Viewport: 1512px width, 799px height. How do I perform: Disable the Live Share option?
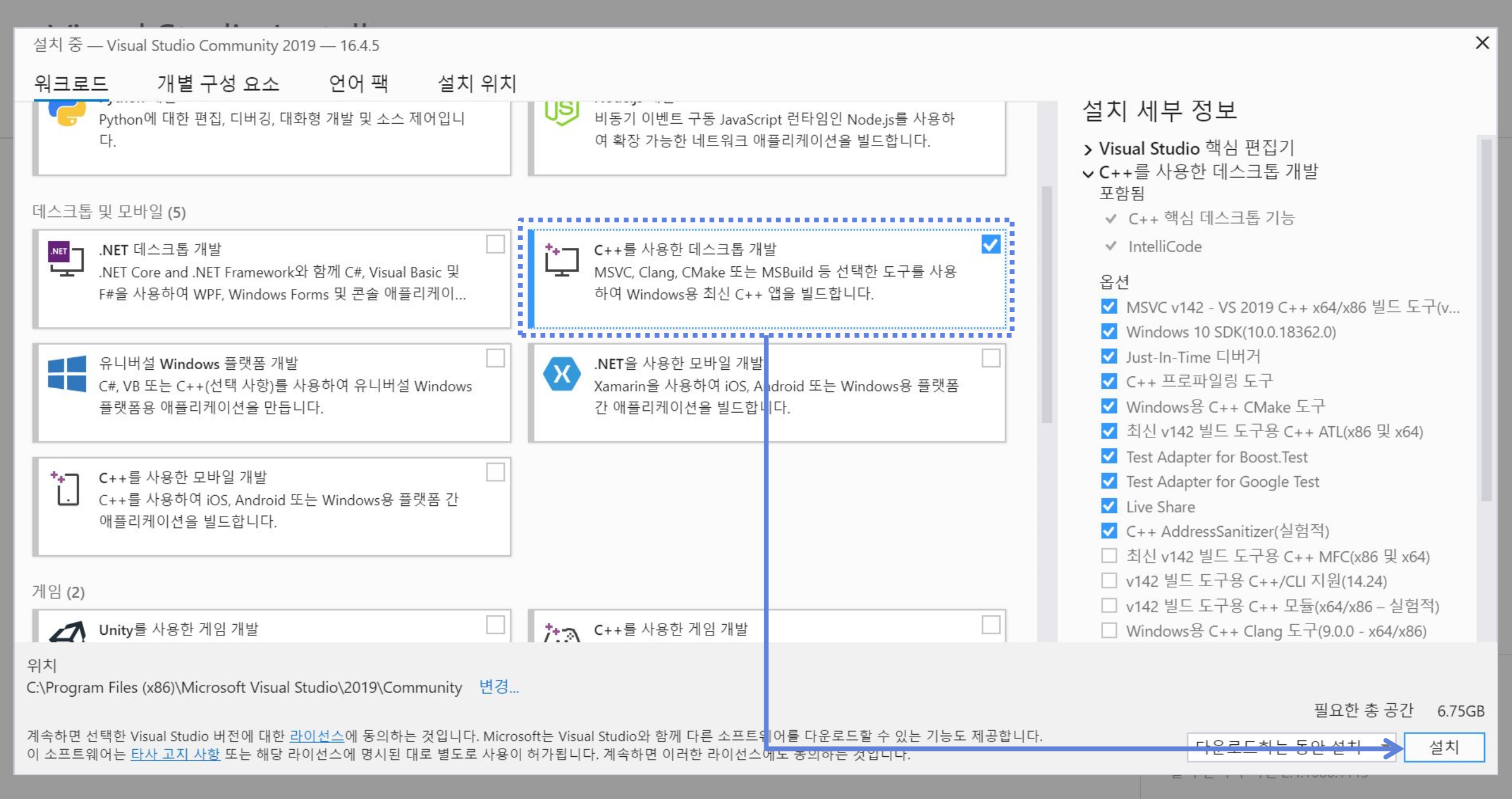1109,507
